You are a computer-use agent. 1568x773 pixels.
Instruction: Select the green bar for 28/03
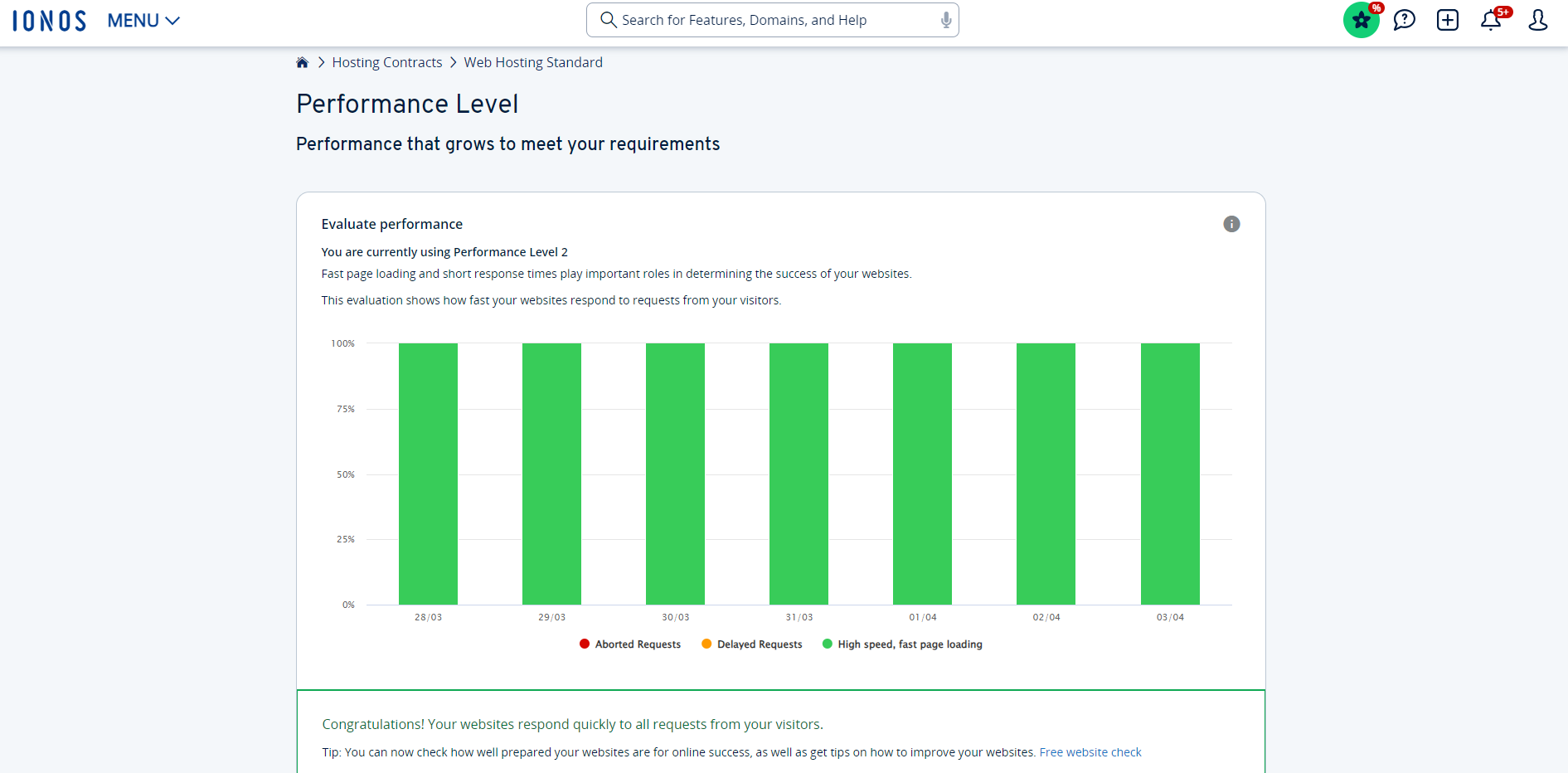tap(428, 473)
